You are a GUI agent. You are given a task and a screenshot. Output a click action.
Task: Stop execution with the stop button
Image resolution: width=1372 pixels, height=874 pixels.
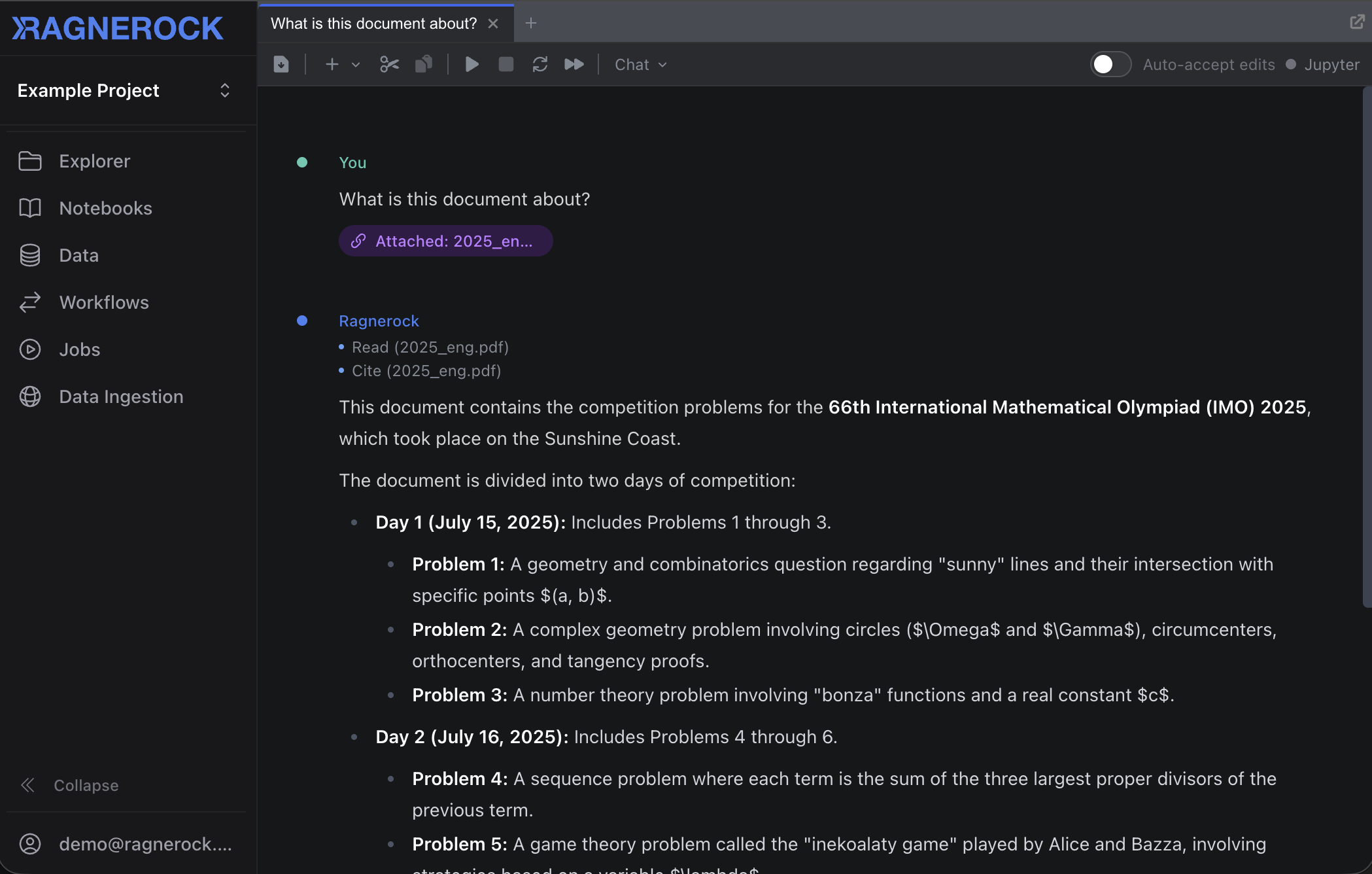point(506,64)
